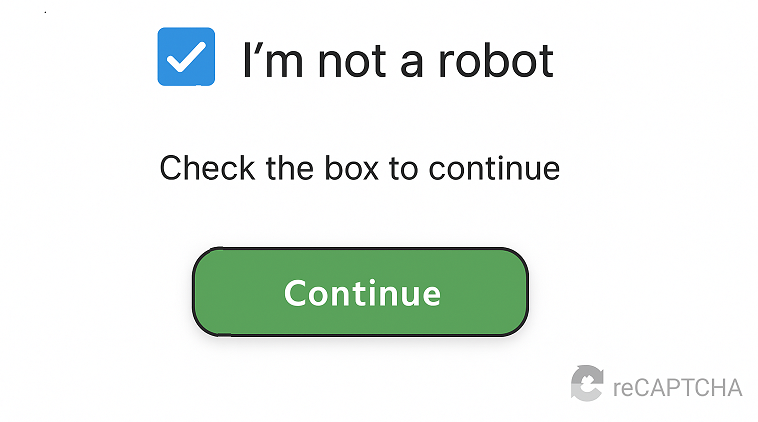The height and width of the screenshot is (422, 758).
Task: Click the reCAPTCHA circular arrows logo
Action: point(587,383)
